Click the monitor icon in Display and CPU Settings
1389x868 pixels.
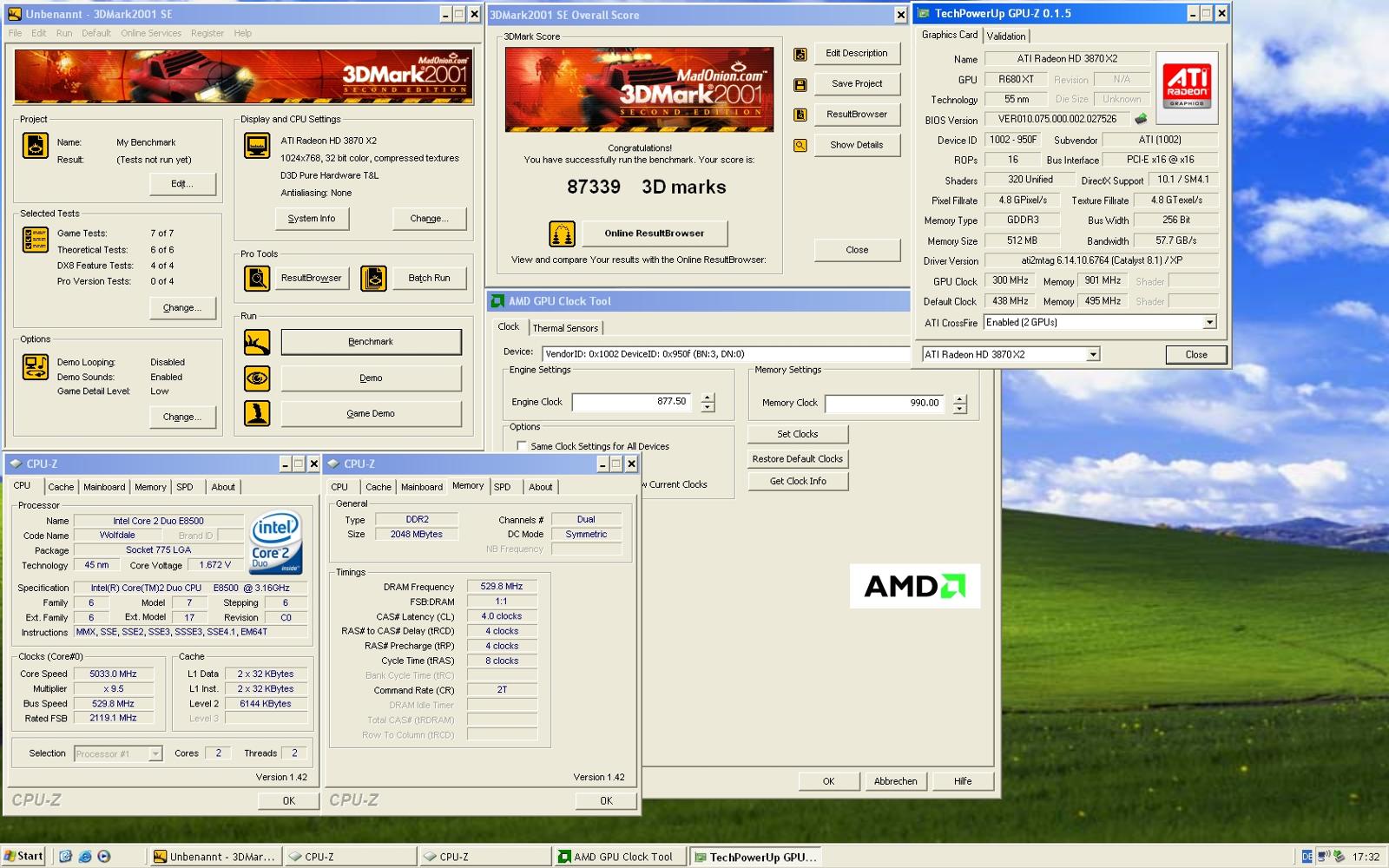(x=257, y=145)
